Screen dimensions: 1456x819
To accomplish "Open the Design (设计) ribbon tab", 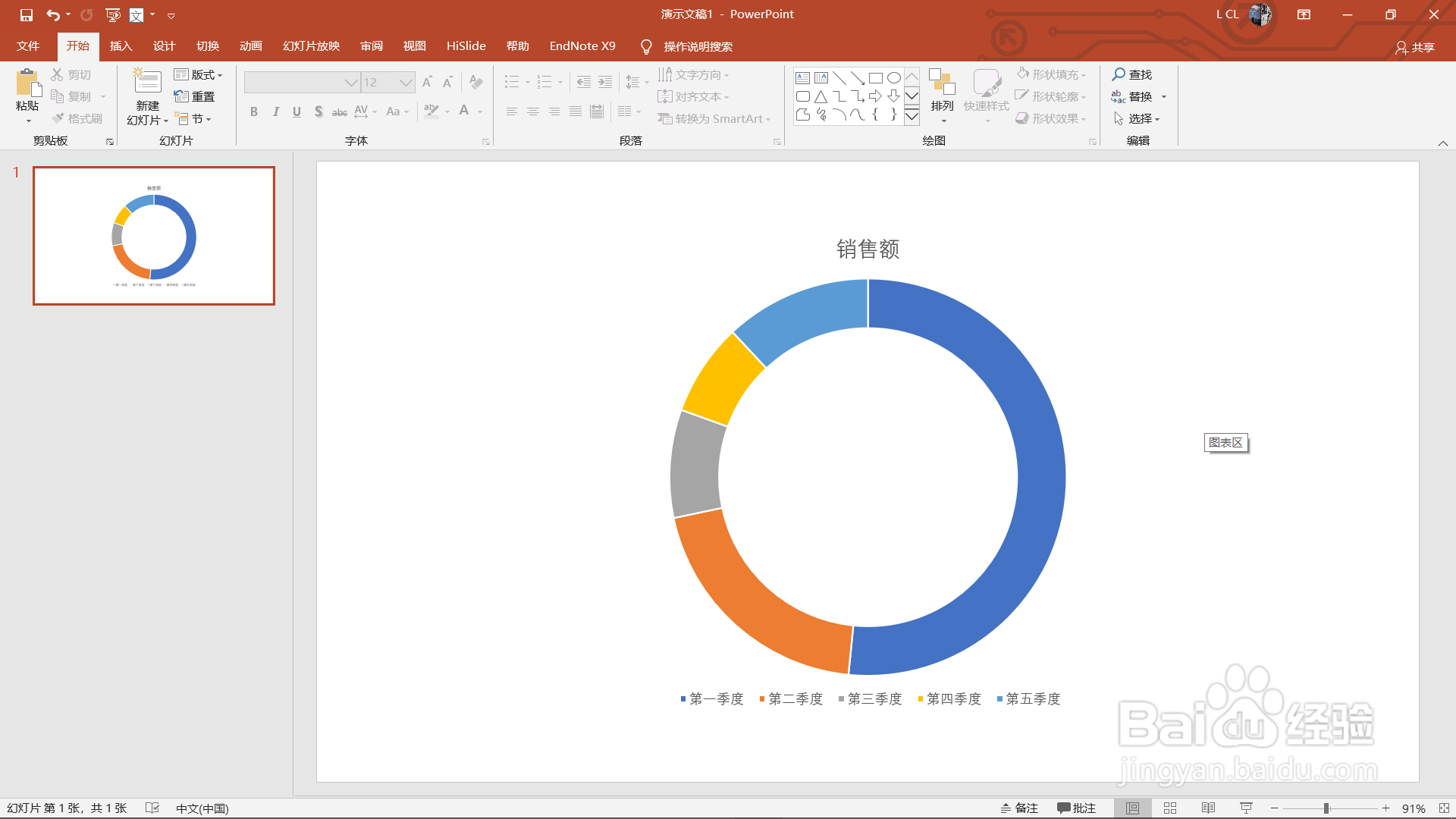I will click(x=164, y=46).
